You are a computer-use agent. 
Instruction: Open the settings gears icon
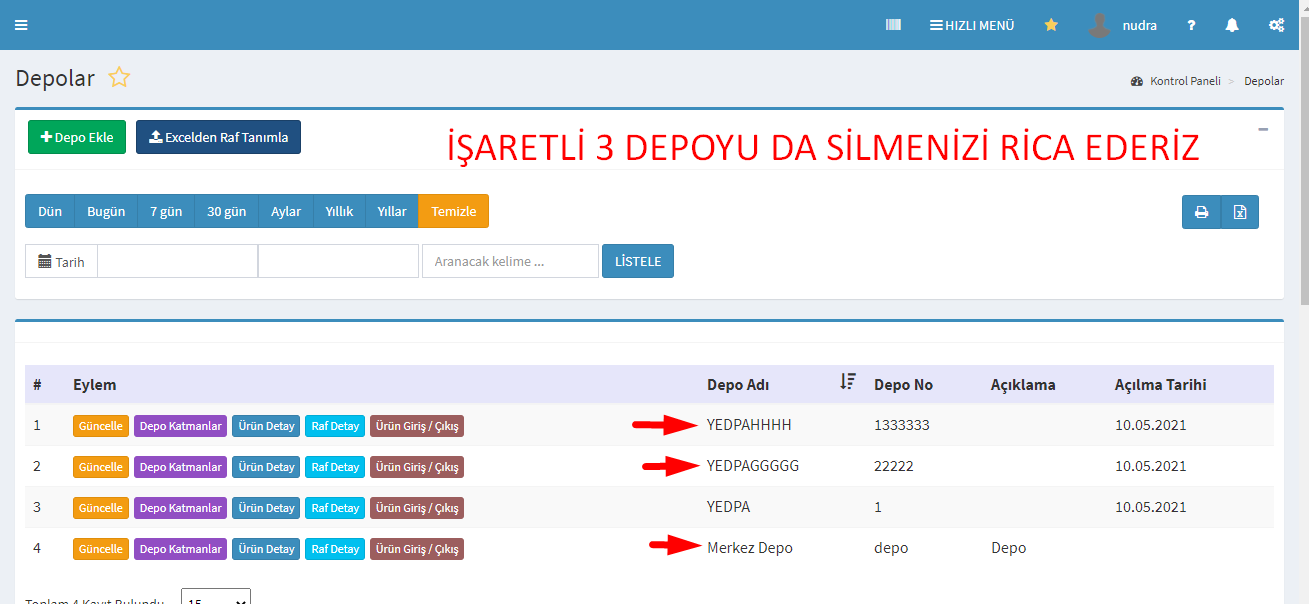coord(1276,25)
